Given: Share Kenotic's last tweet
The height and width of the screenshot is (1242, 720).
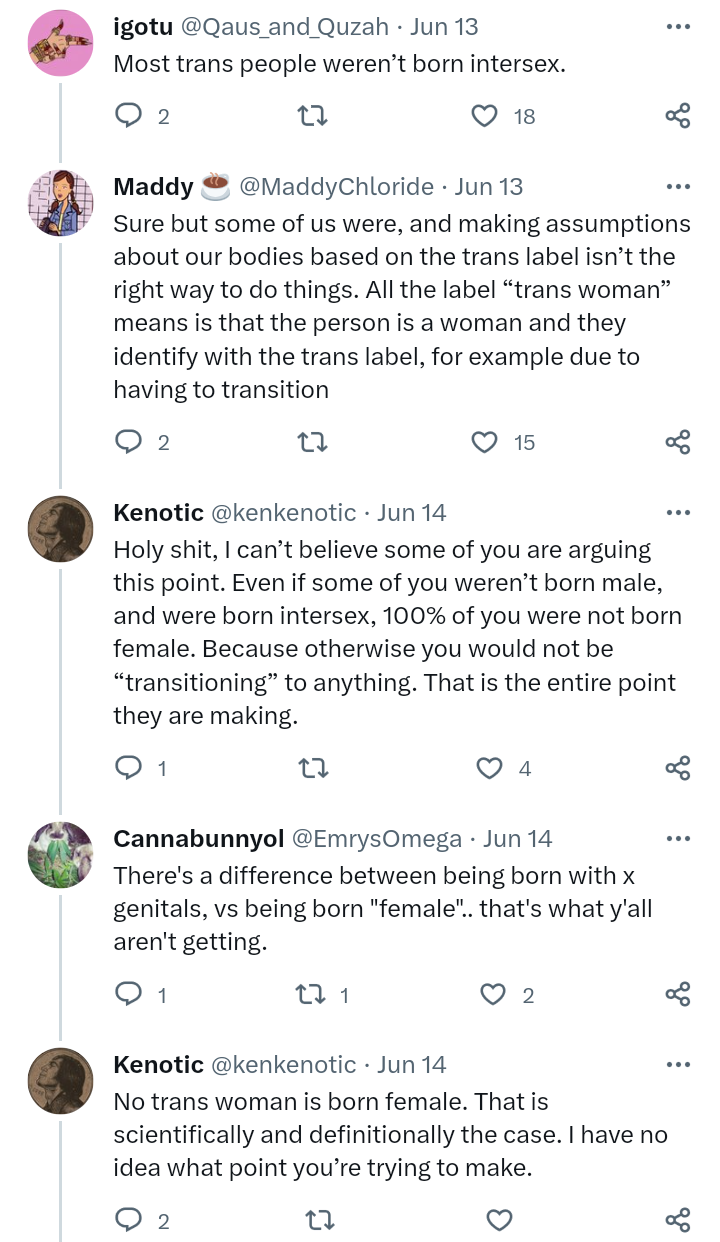Looking at the screenshot, I should point(678,1220).
